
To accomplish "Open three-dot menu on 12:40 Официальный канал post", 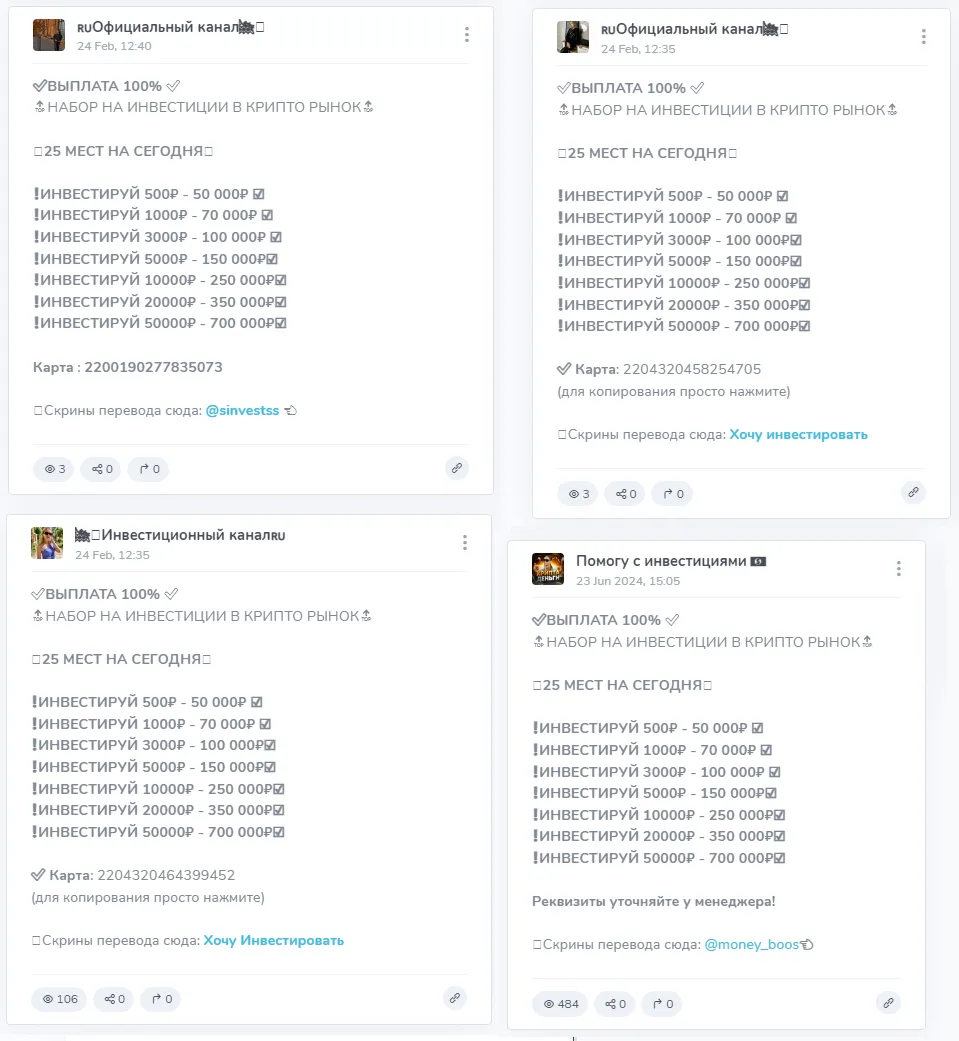I will coord(467,35).
